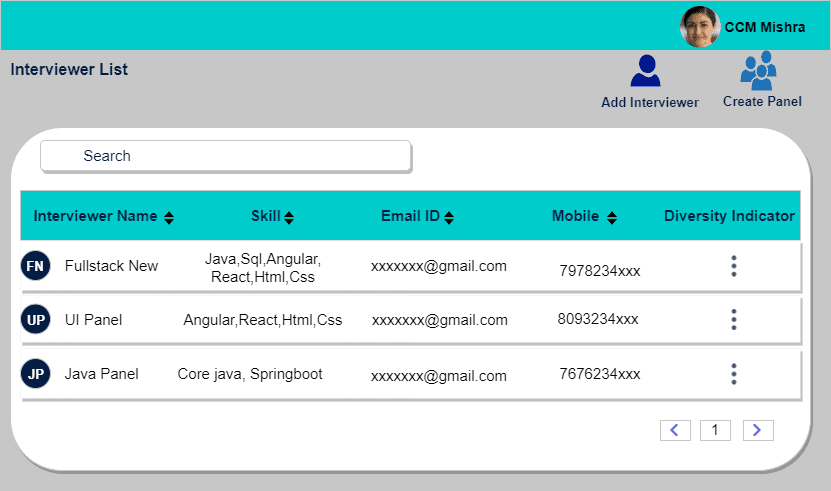Go to the next page arrow
Viewport: 831px width, 491px height.
pos(758,430)
